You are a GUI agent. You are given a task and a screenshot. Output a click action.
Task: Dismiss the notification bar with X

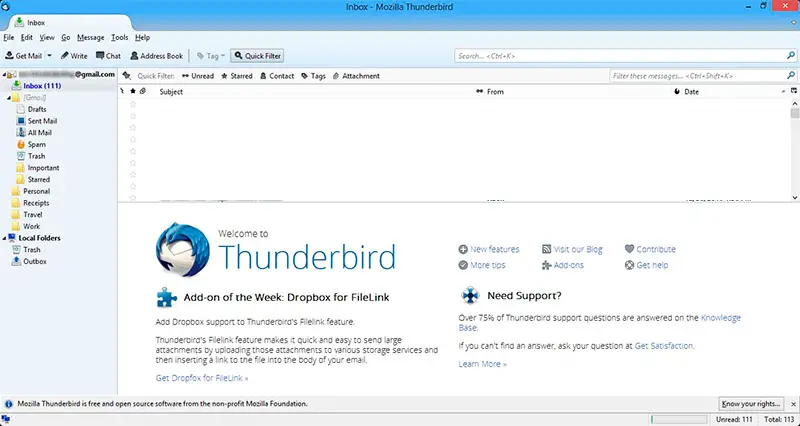[793, 403]
